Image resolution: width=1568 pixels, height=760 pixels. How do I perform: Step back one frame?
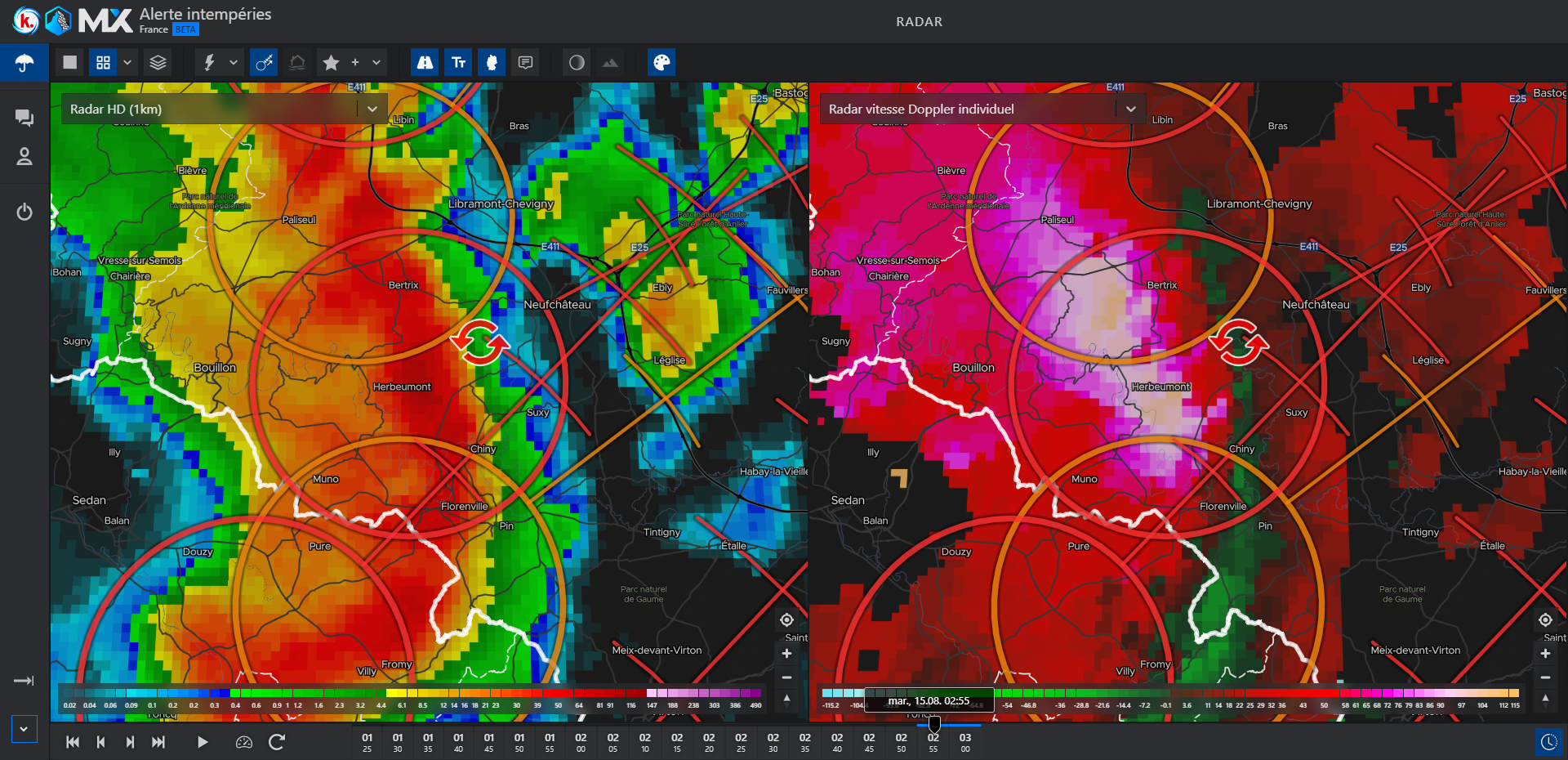tap(100, 742)
